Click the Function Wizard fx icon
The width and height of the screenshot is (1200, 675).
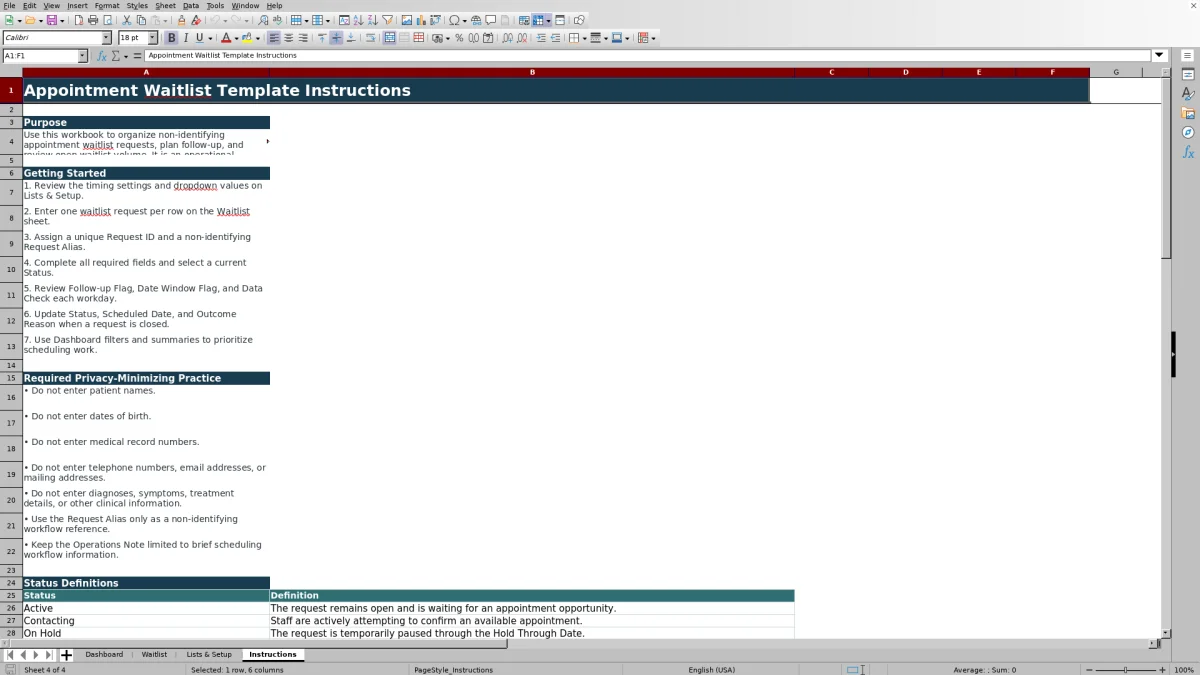click(103, 56)
